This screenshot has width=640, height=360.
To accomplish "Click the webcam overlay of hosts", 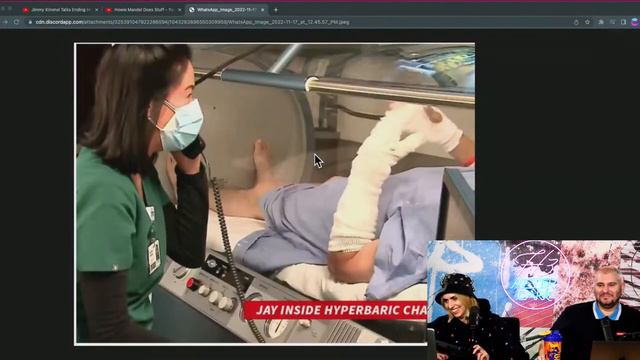I will 533,300.
